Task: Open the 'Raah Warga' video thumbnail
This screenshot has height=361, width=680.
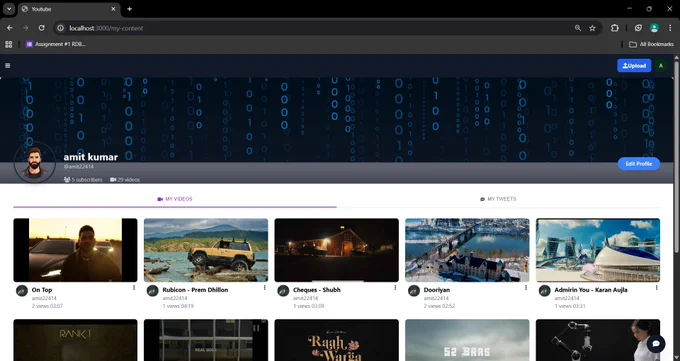Action: pos(337,340)
